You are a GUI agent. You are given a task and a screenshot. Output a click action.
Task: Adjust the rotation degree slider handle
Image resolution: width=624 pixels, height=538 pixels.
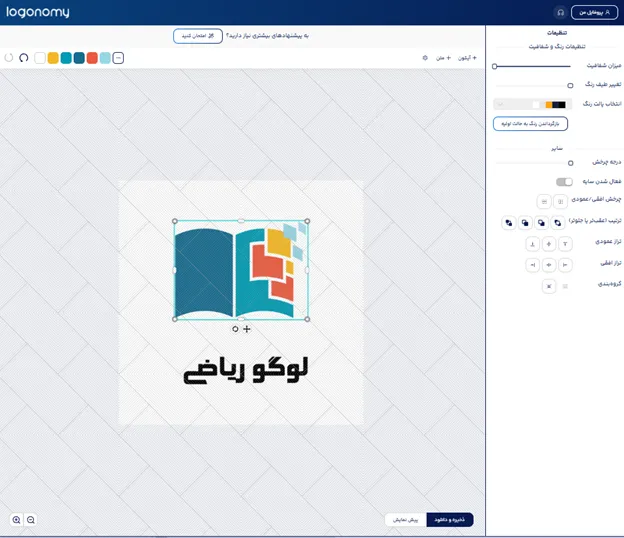coord(571,163)
